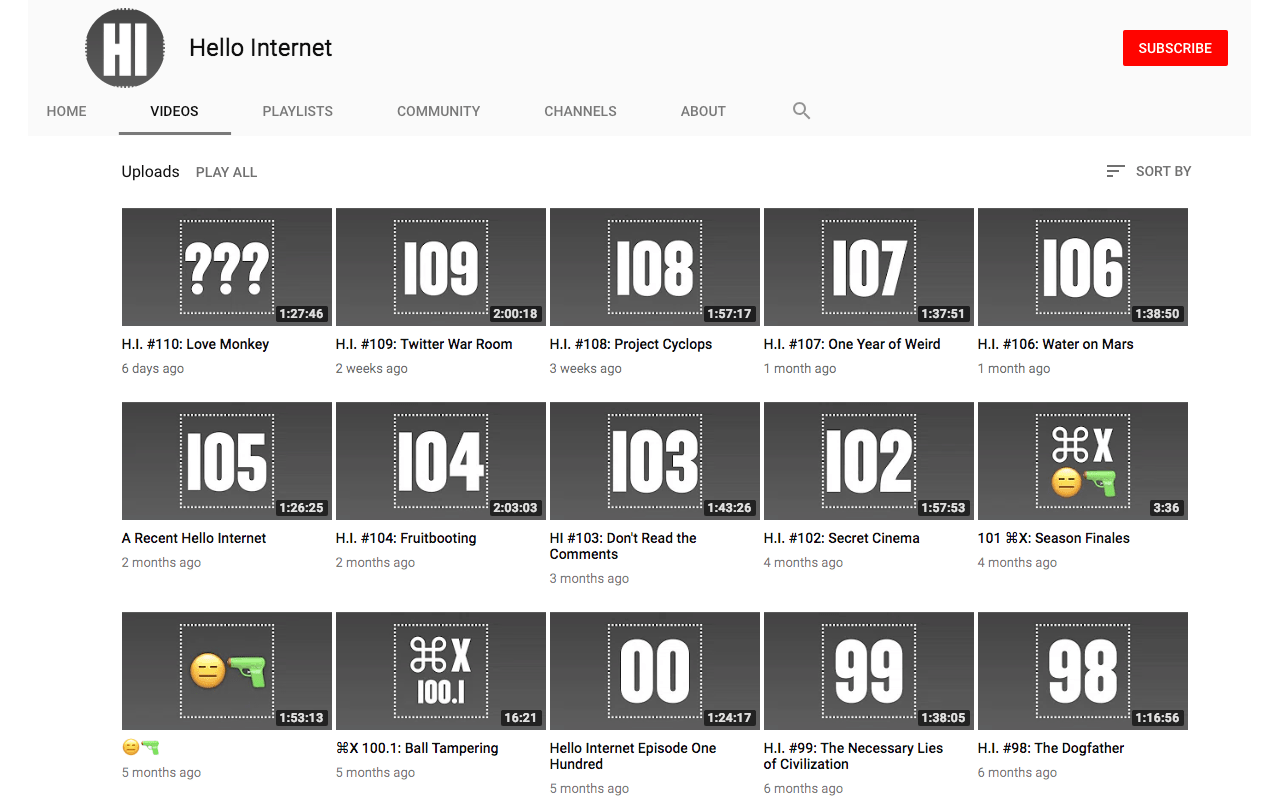The width and height of the screenshot is (1280, 800).
Task: Click title Hello Internet Episode One Hundred
Action: pos(633,756)
